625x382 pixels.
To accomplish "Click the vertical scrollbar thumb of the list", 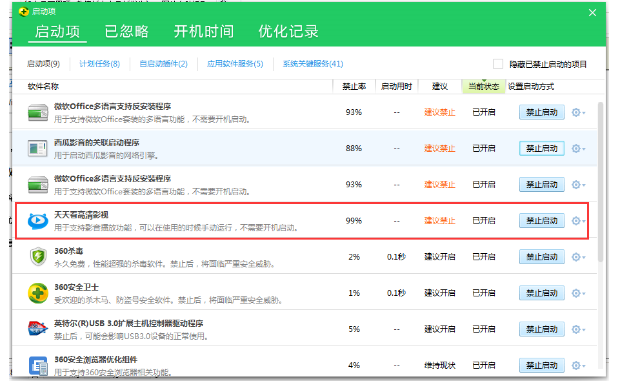I will (600, 182).
